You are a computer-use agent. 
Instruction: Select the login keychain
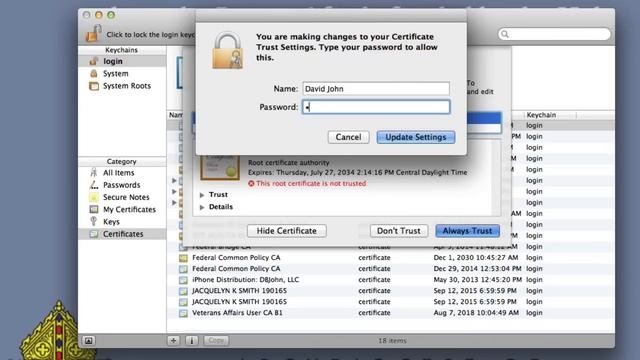pos(122,61)
